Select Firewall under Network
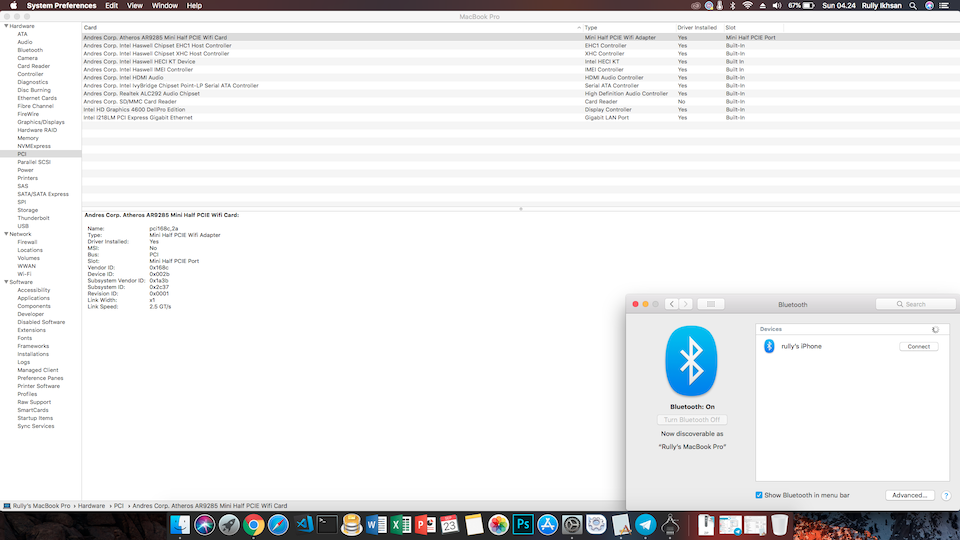 pos(27,242)
